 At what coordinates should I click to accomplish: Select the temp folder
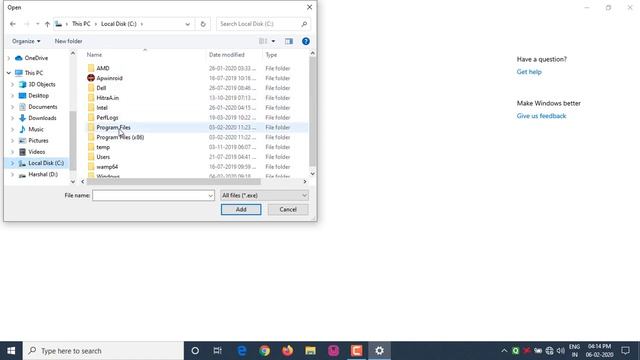[103, 147]
